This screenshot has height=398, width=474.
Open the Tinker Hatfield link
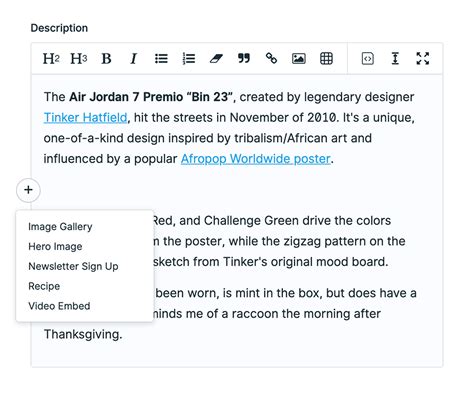tap(85, 117)
